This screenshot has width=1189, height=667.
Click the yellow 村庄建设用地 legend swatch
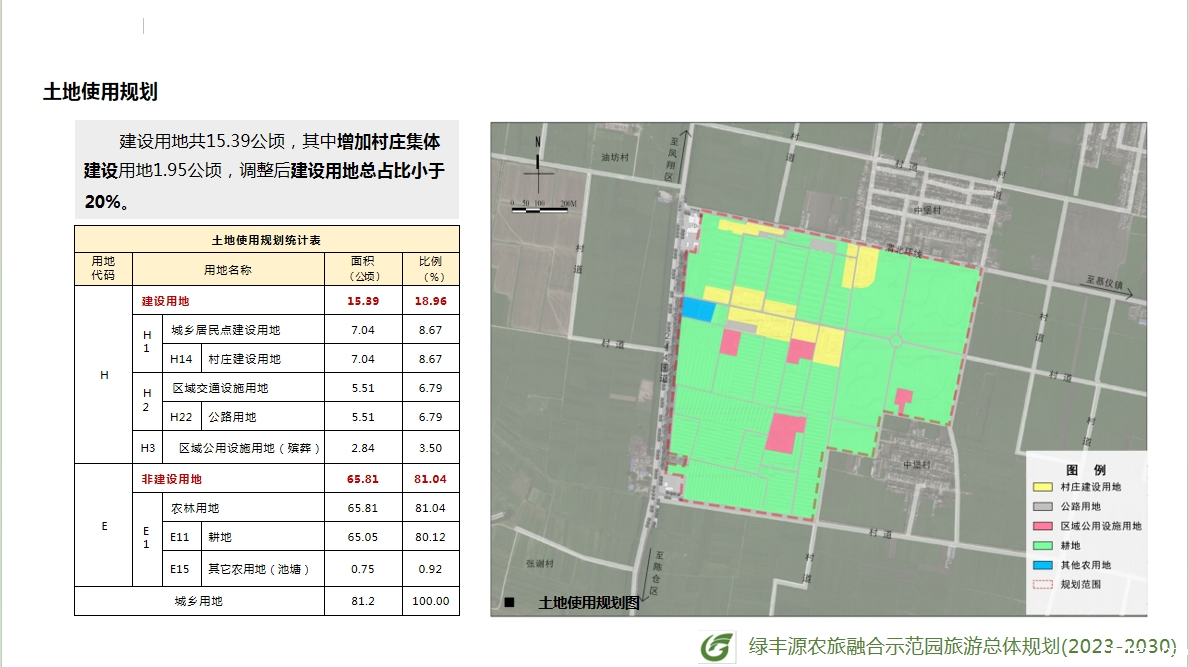point(1043,487)
